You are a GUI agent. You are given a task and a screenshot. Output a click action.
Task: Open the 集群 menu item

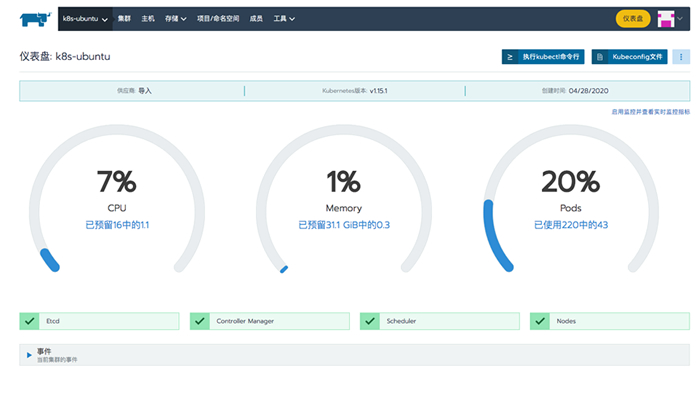[x=124, y=19]
